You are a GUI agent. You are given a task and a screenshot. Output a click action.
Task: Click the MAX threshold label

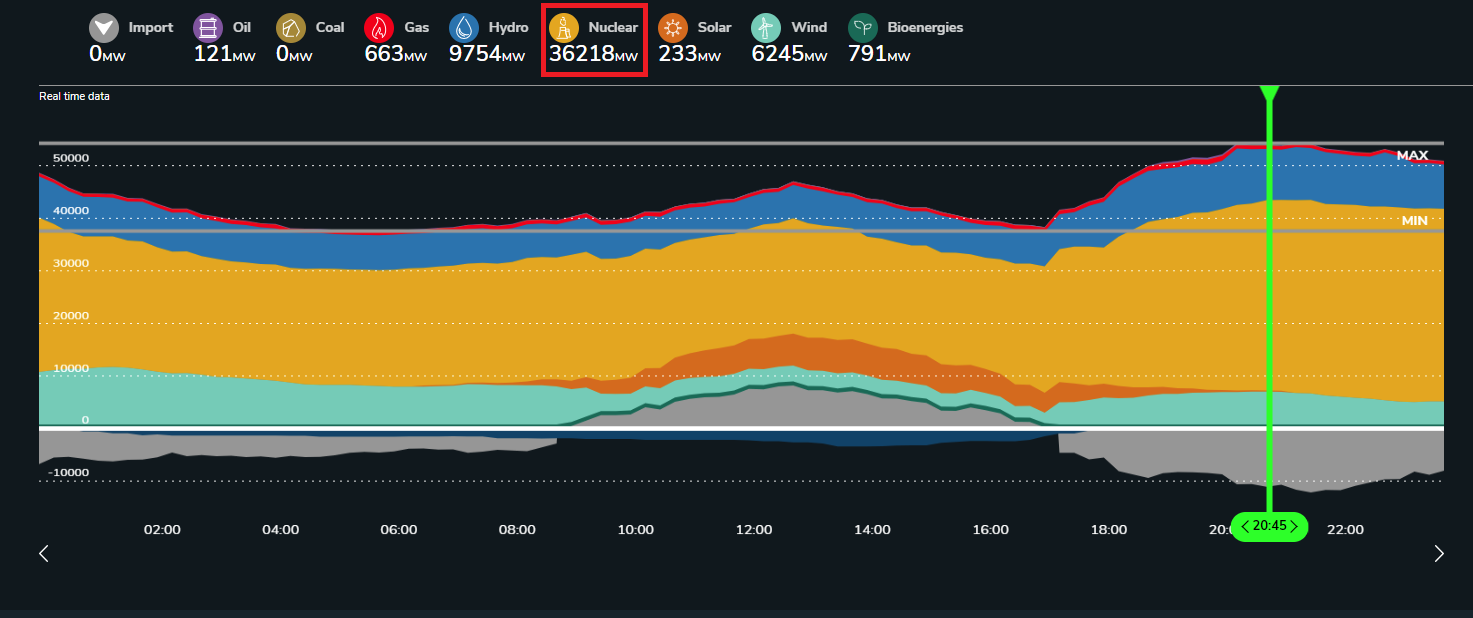[x=1412, y=155]
